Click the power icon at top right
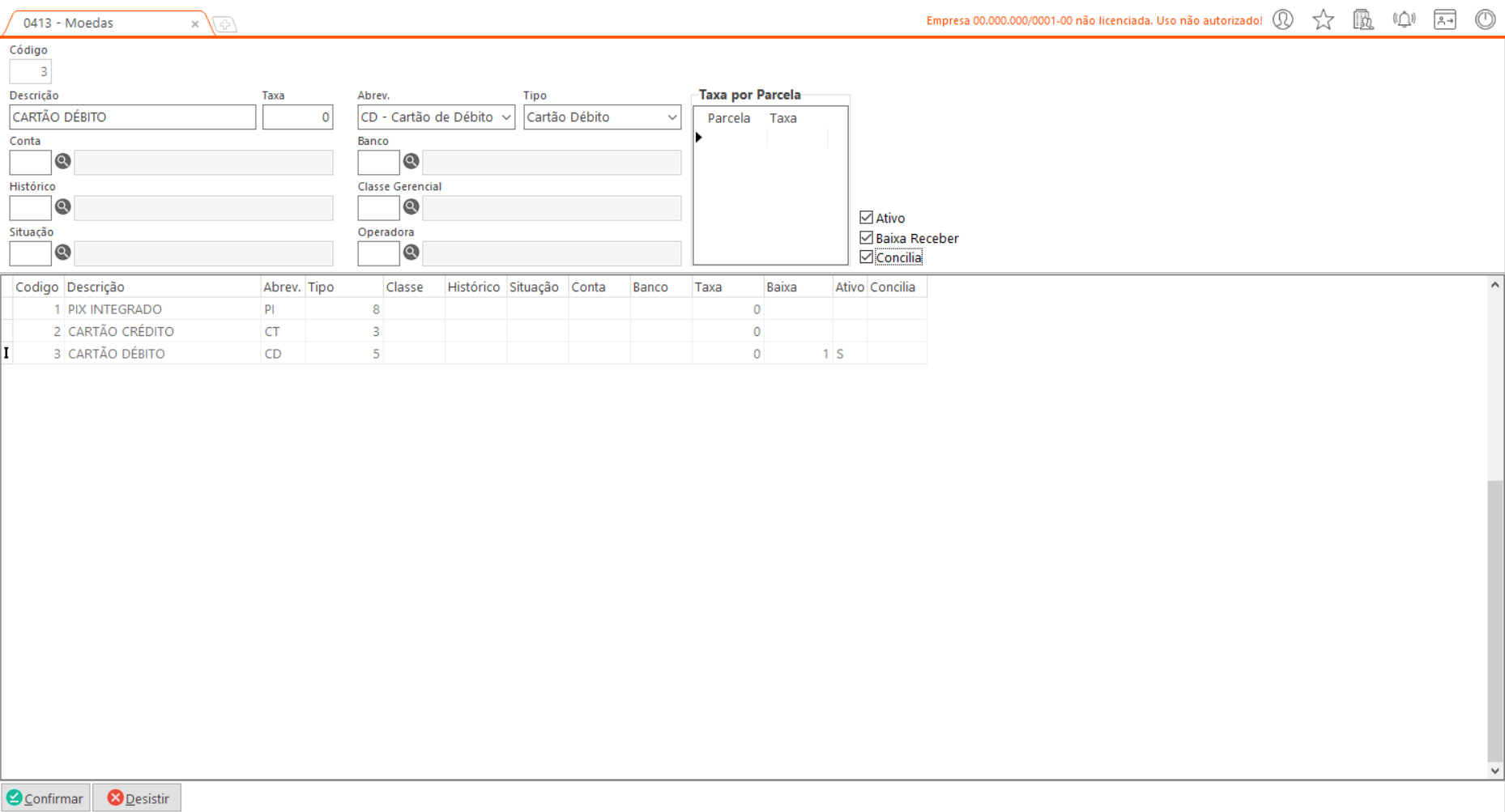1505x812 pixels. 1485,19
